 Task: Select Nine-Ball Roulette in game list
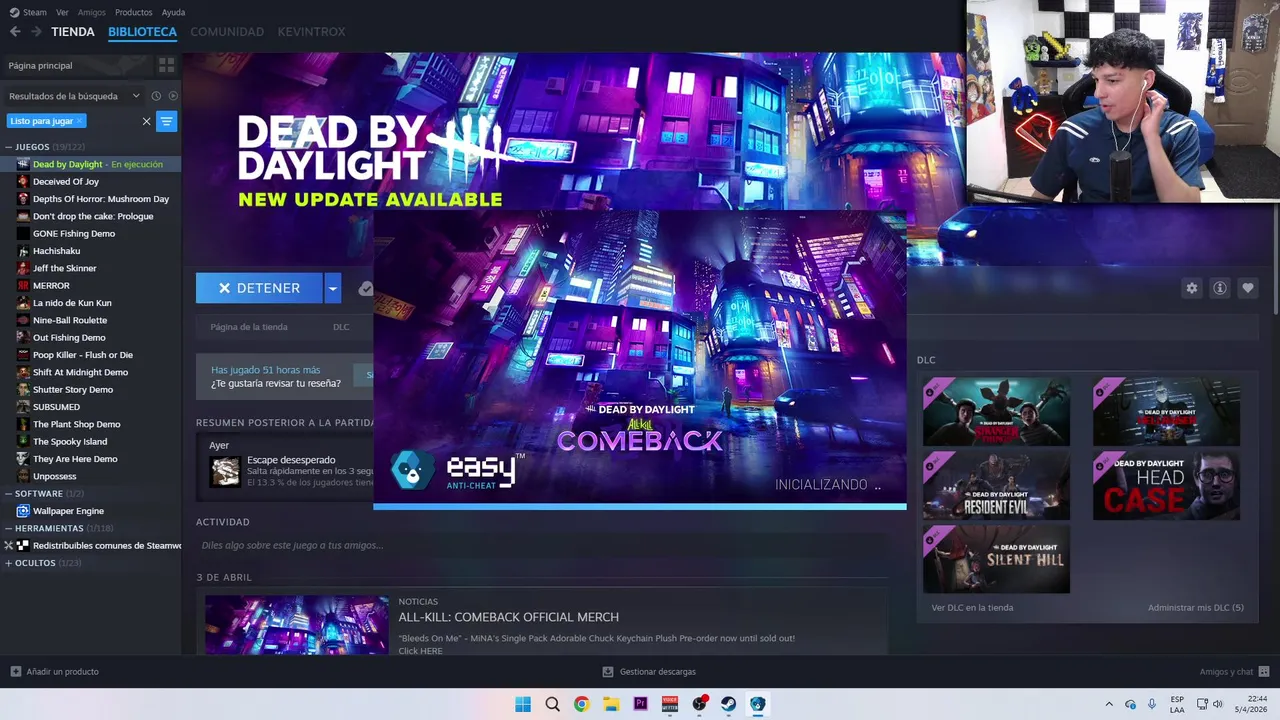70,320
